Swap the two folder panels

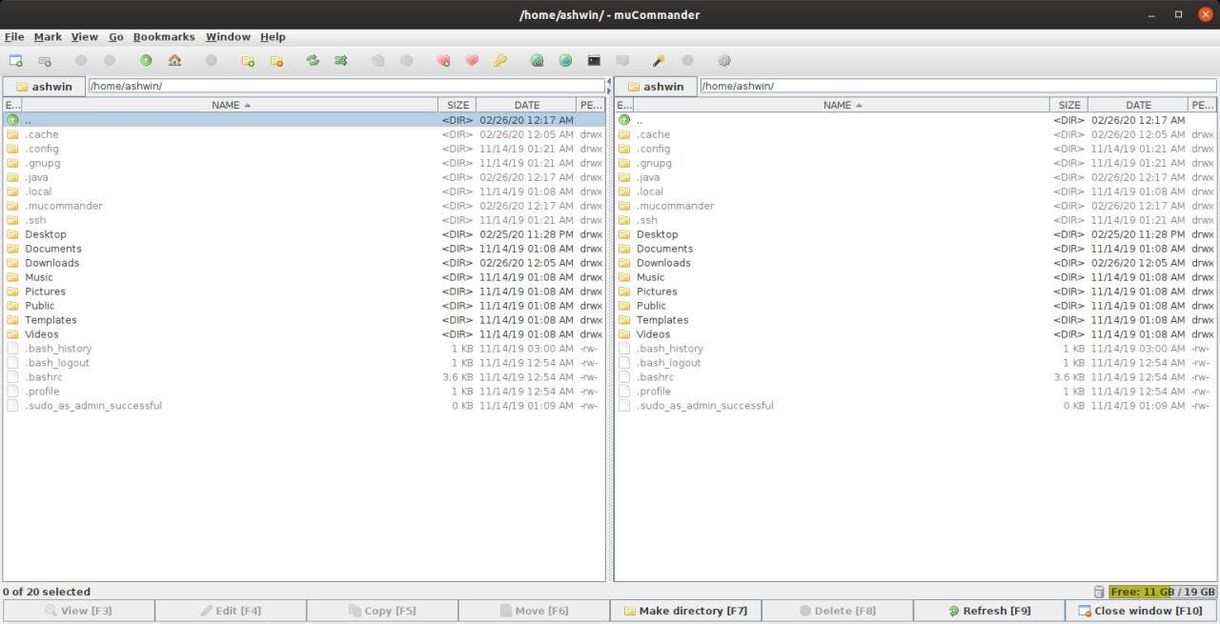click(313, 61)
